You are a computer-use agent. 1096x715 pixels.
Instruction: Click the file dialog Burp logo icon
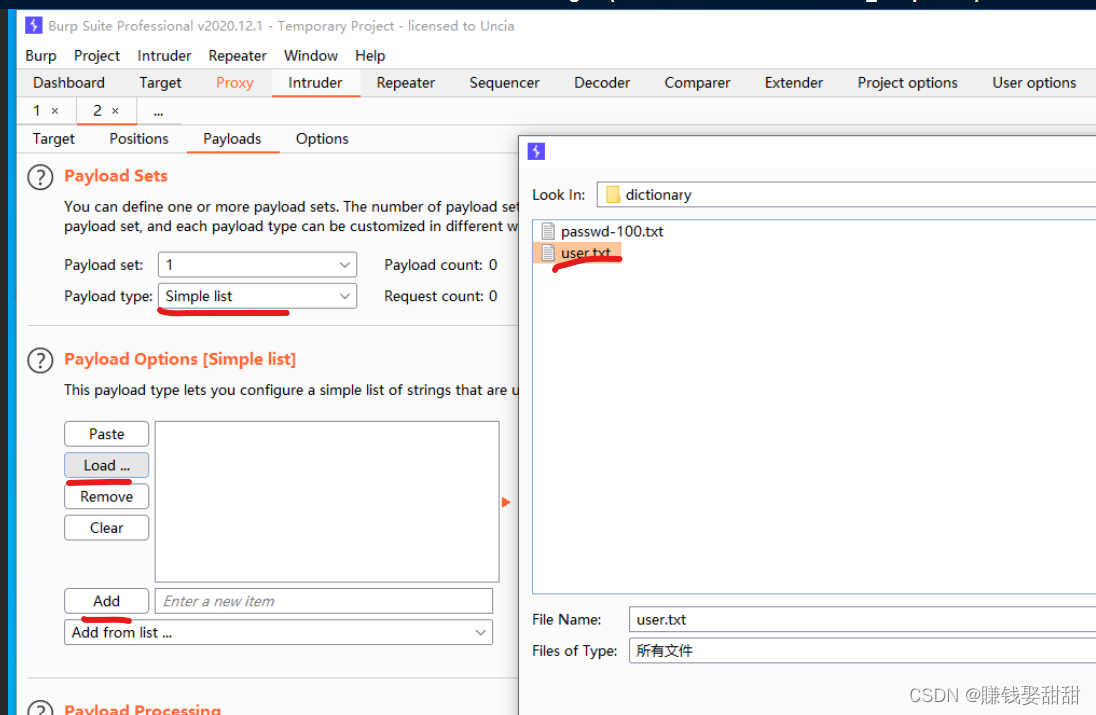(536, 151)
